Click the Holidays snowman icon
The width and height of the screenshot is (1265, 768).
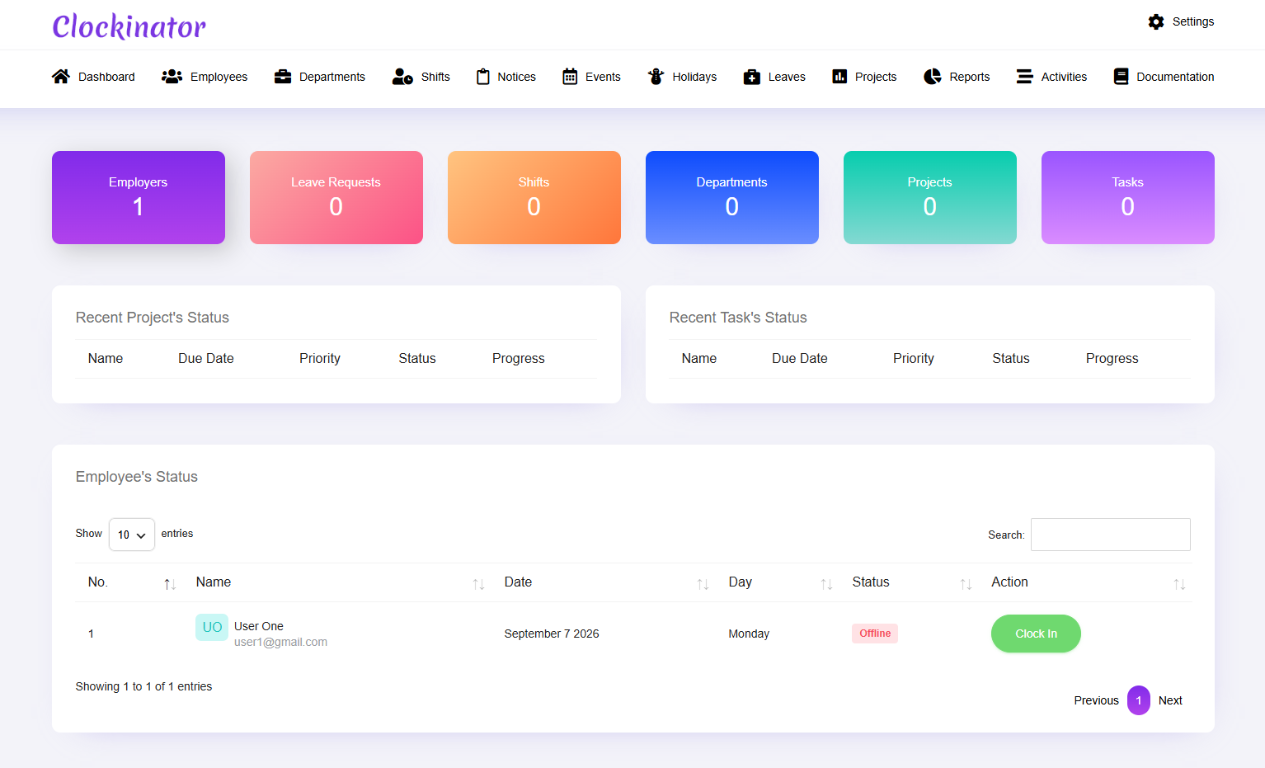click(x=656, y=76)
